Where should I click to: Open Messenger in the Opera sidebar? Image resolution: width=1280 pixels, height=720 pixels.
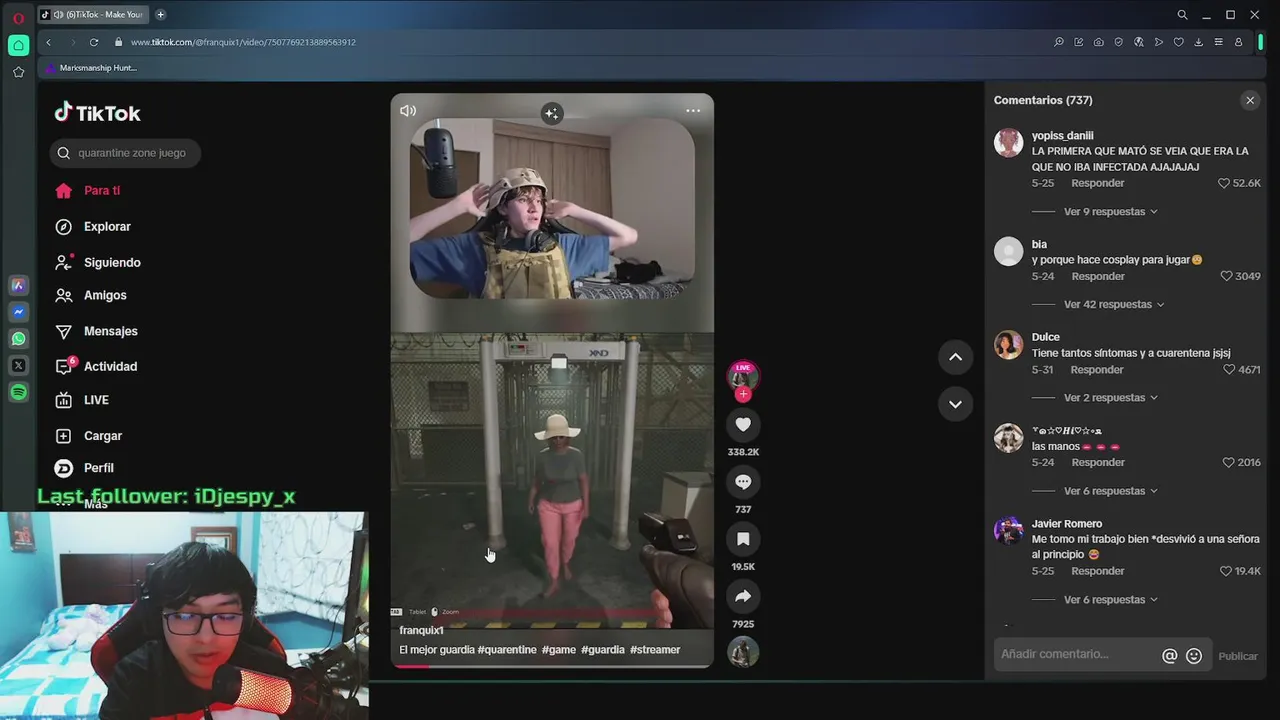[x=18, y=312]
